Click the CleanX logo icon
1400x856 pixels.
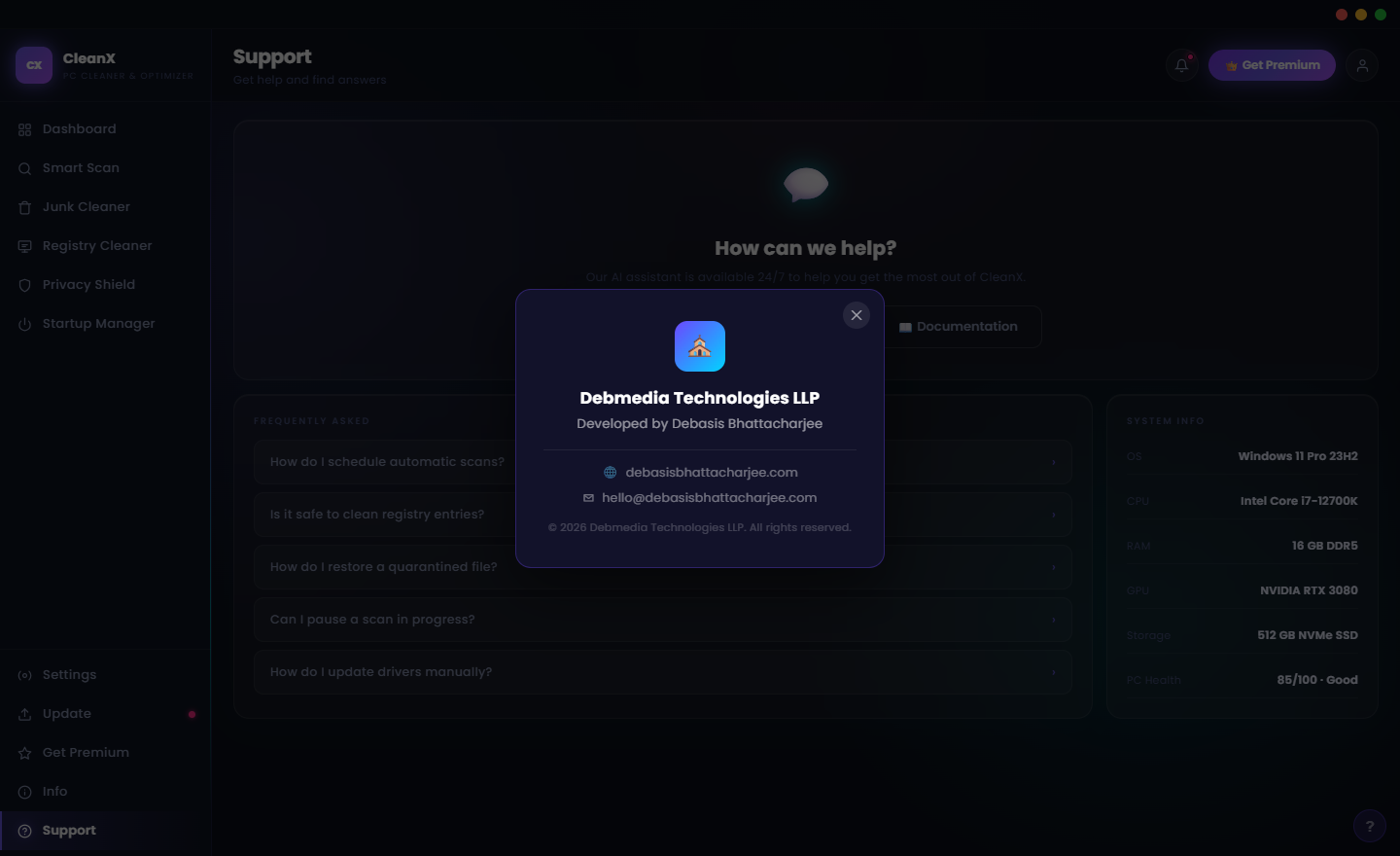tap(34, 65)
